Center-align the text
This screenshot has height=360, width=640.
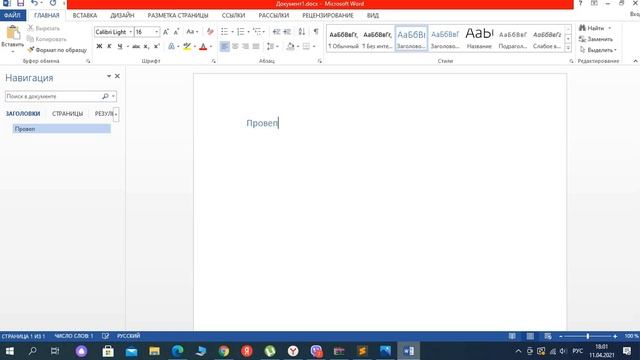pos(235,47)
